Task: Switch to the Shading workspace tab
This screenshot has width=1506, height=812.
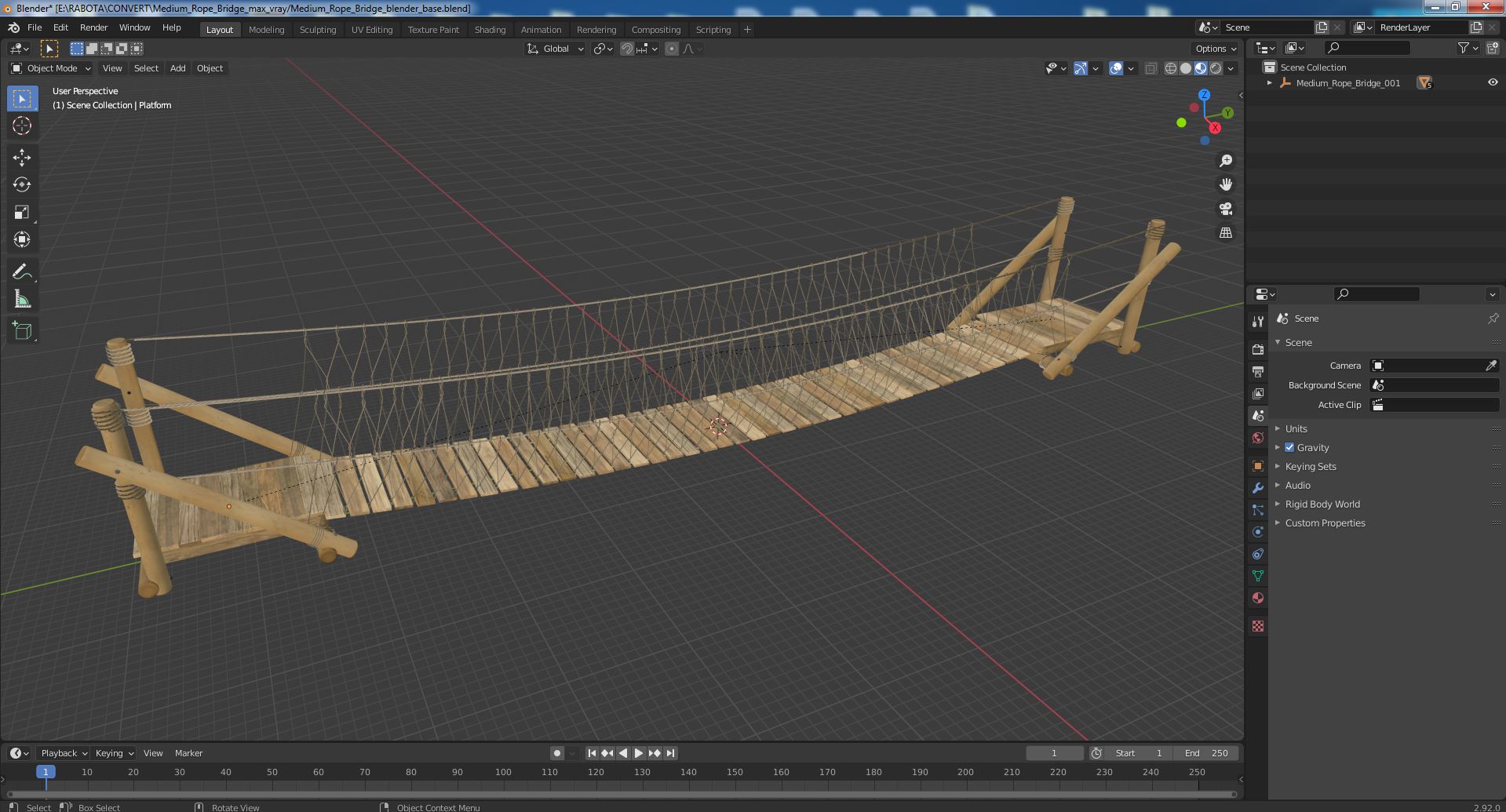Action: click(x=490, y=30)
